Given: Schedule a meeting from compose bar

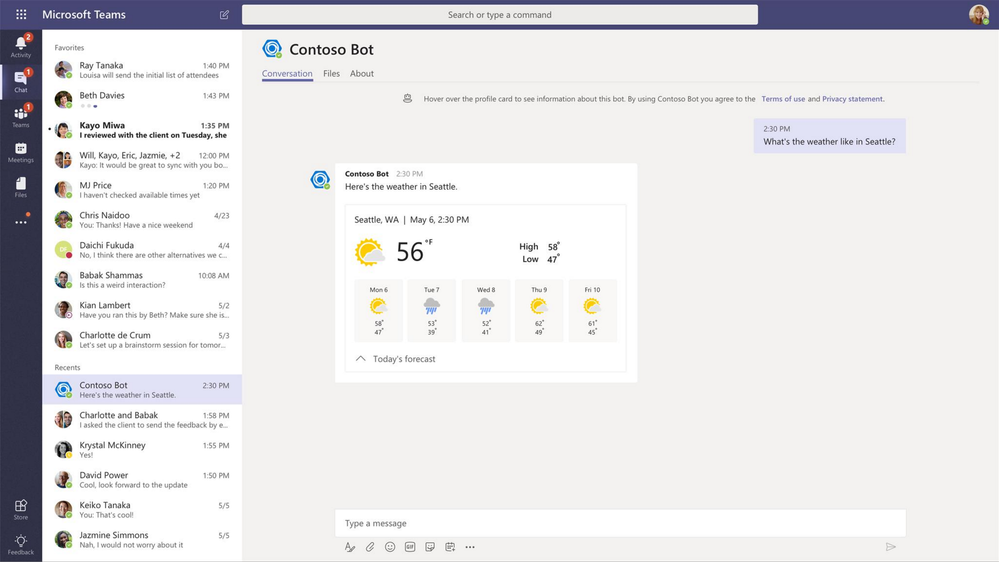Looking at the screenshot, I should coord(450,547).
